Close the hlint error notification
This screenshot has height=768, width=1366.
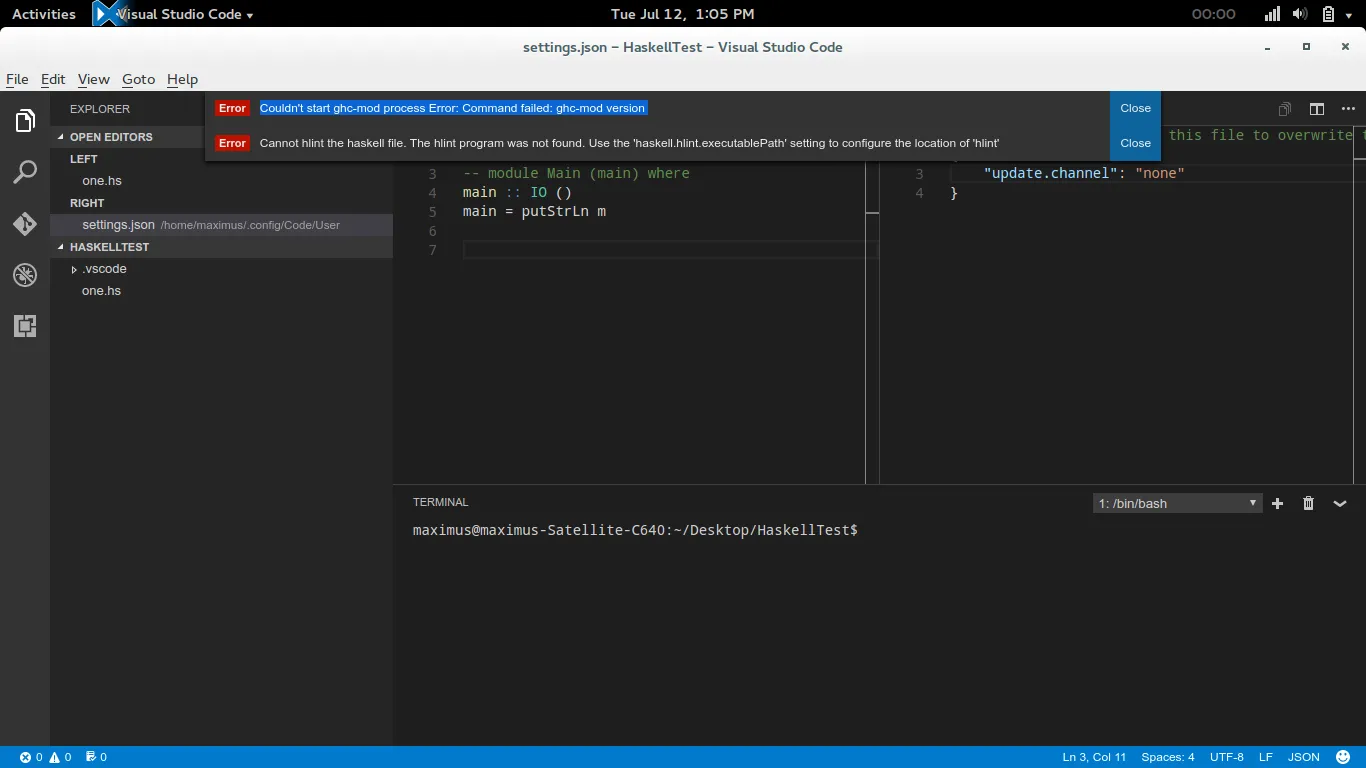(1135, 143)
